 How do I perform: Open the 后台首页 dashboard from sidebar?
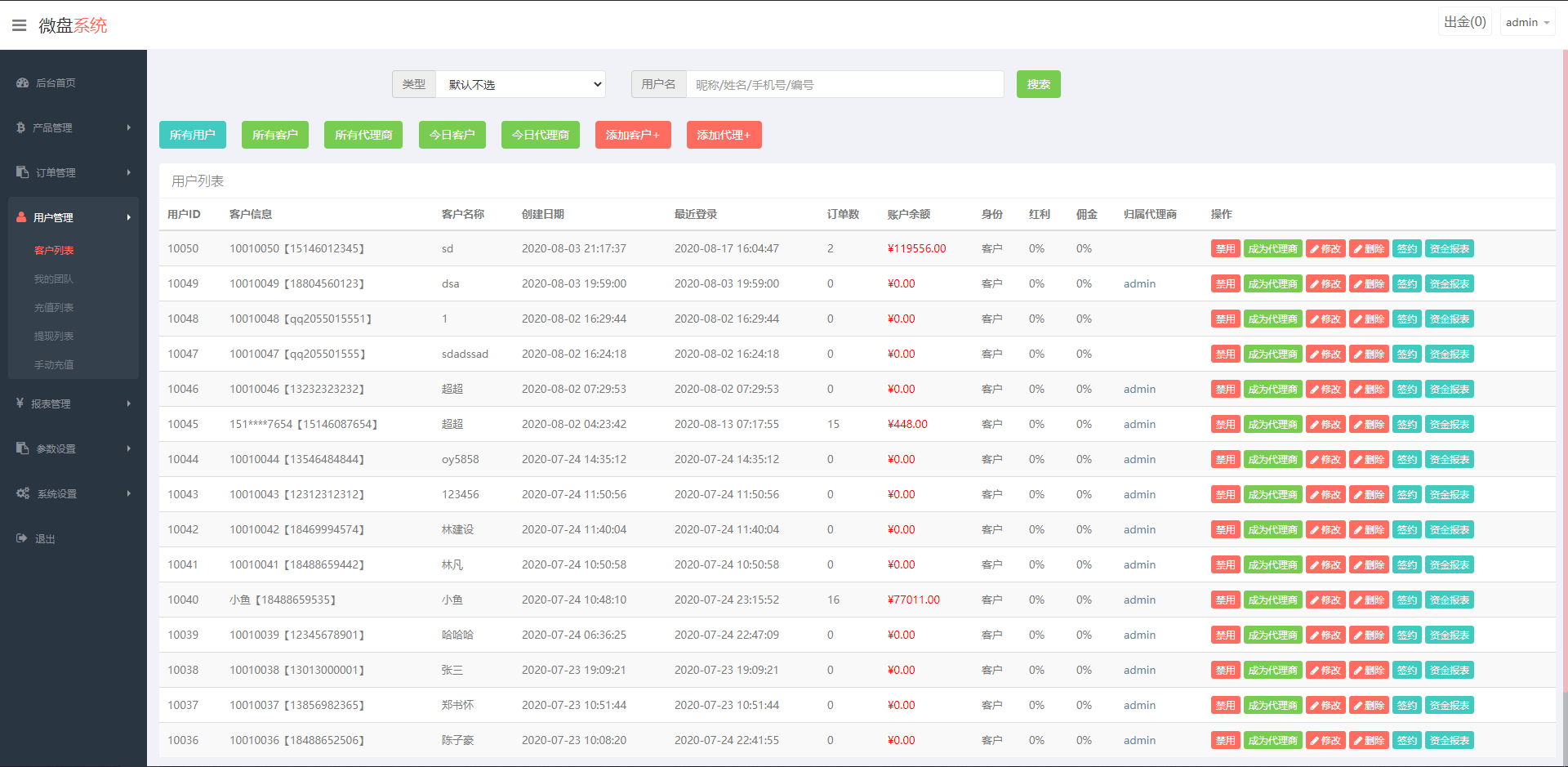point(22,82)
